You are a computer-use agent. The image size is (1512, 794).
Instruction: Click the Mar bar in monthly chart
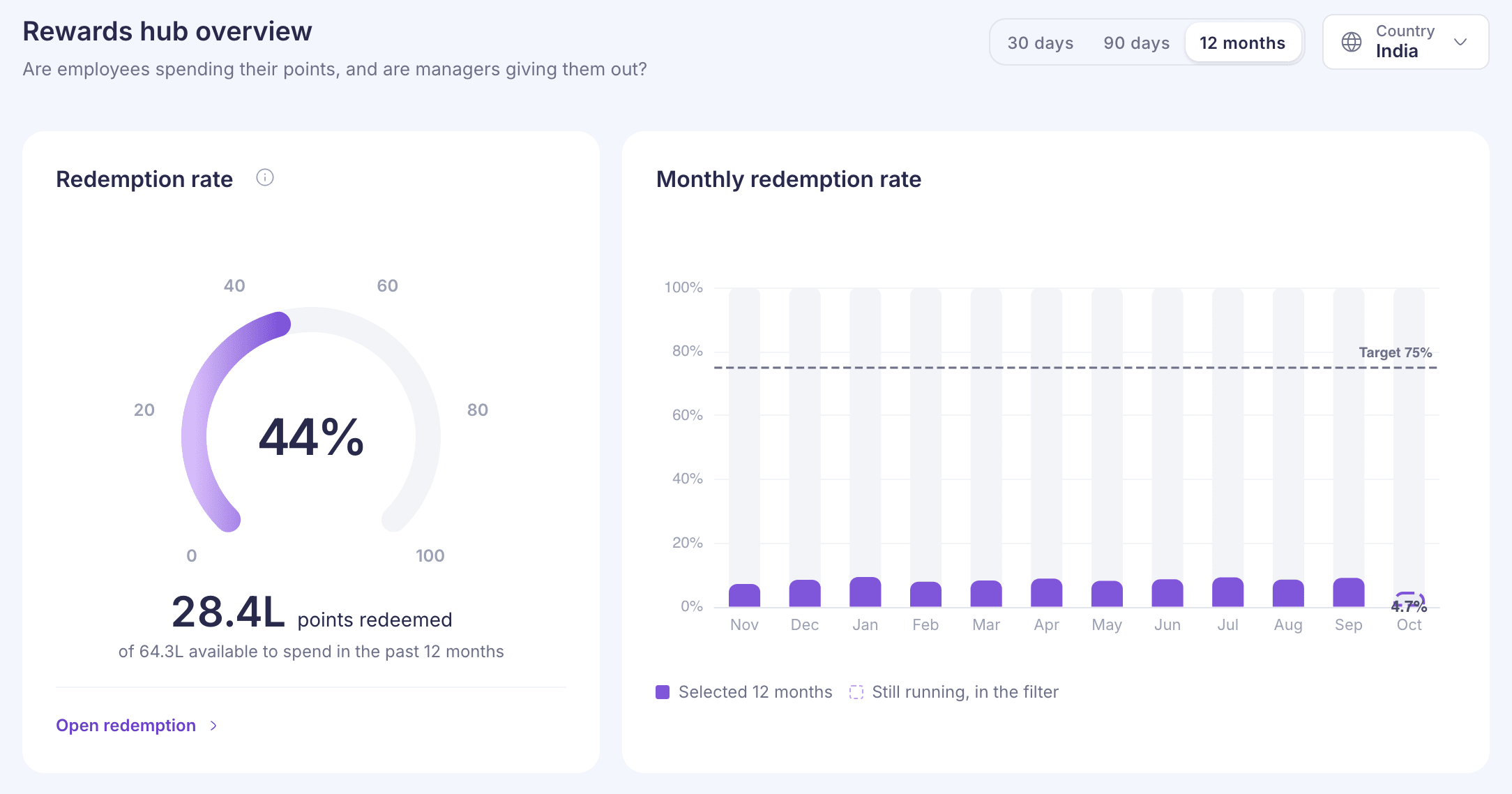tap(986, 594)
